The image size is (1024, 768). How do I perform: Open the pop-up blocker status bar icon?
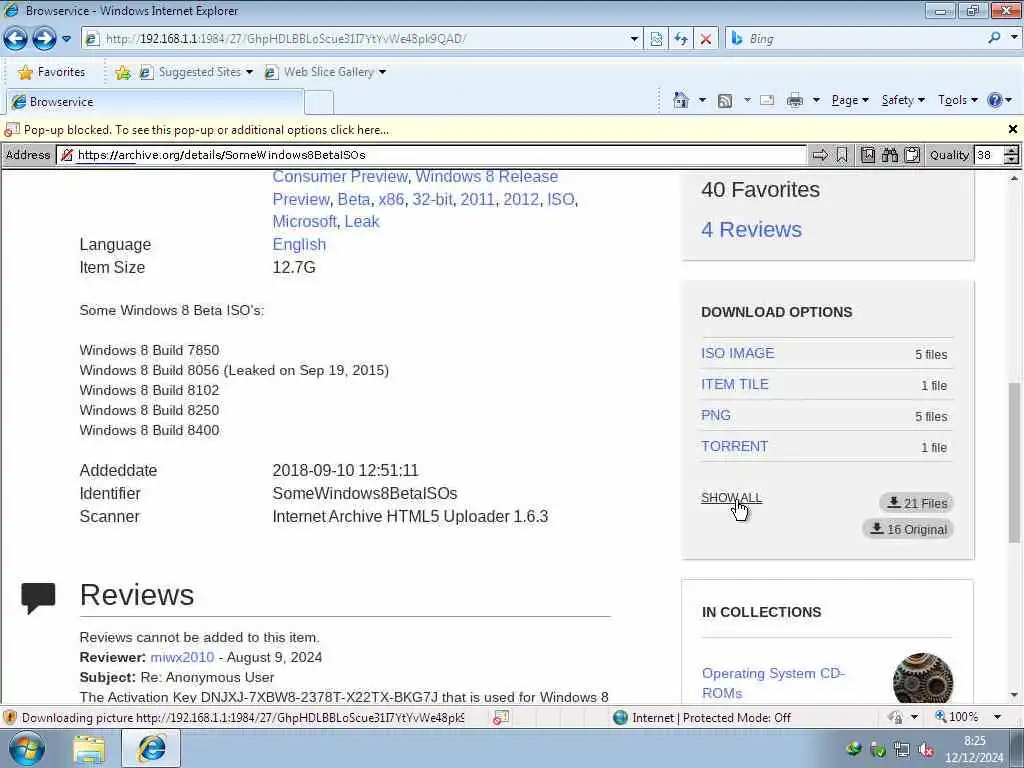coord(501,718)
